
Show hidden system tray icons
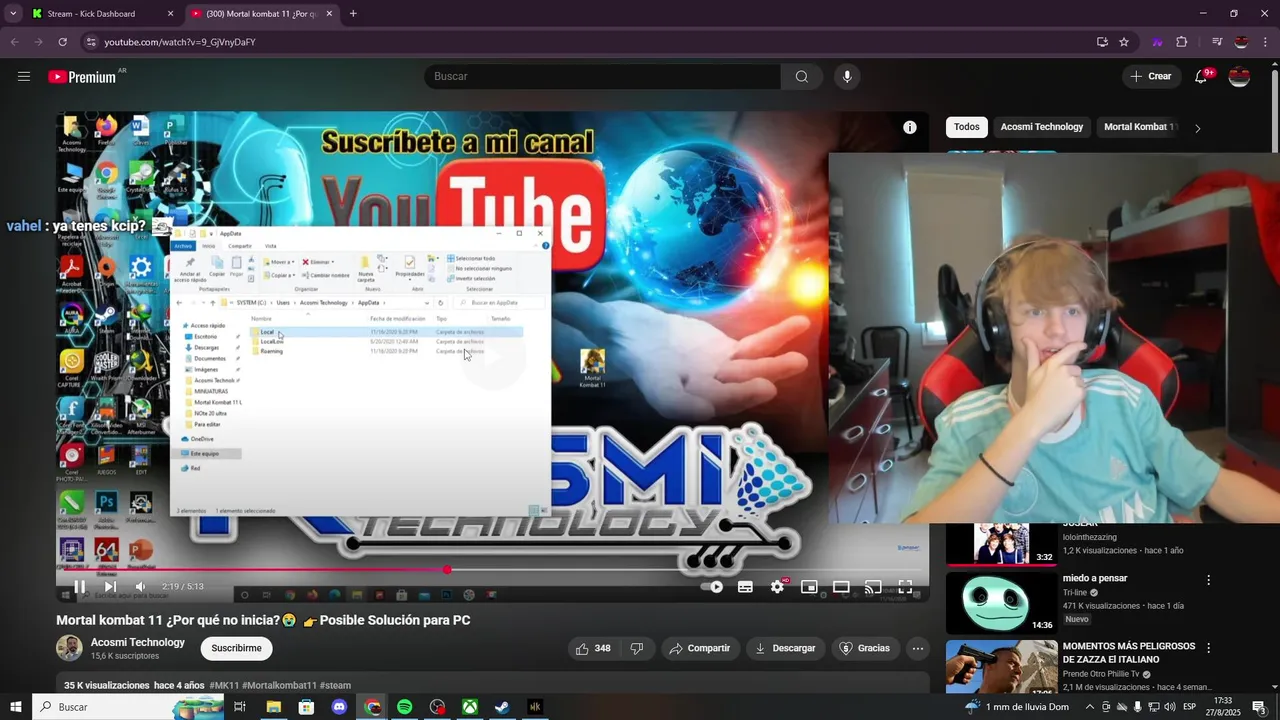[1089, 707]
